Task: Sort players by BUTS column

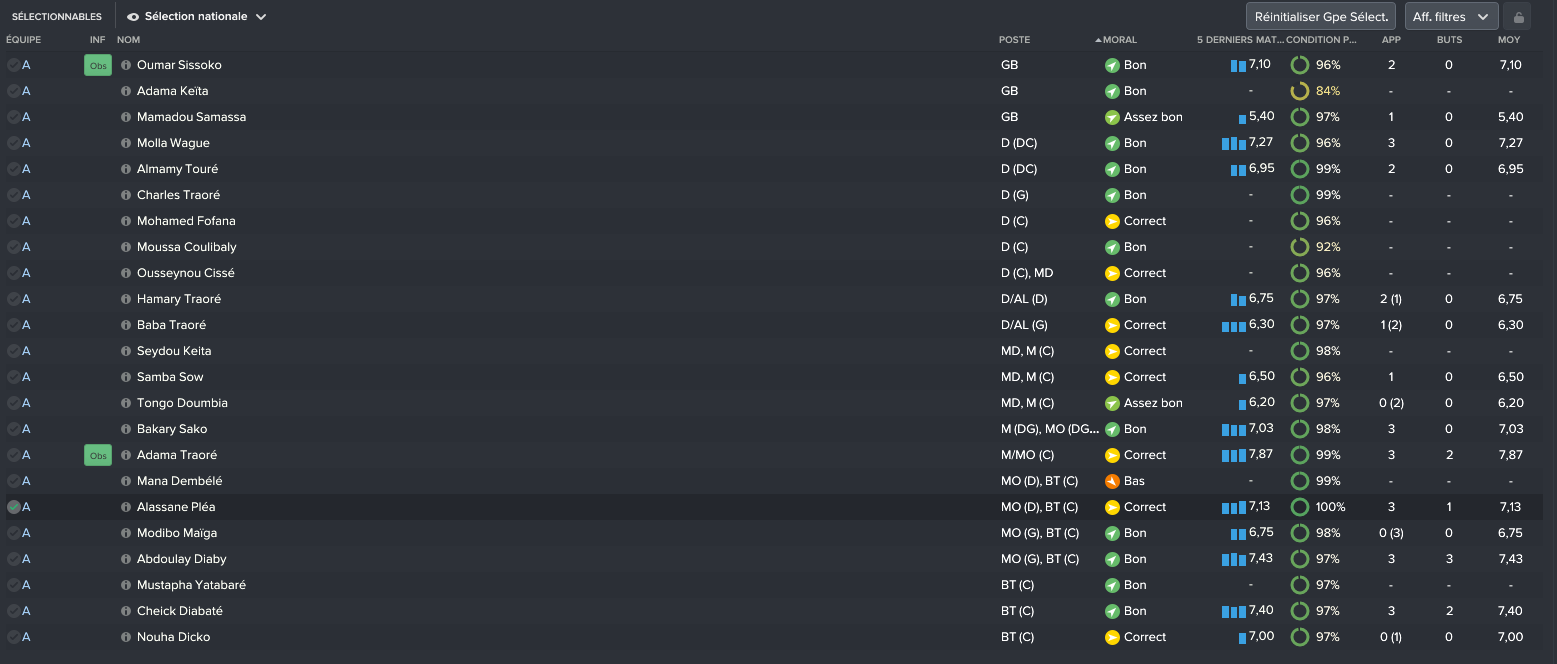Action: pyautogui.click(x=1449, y=40)
